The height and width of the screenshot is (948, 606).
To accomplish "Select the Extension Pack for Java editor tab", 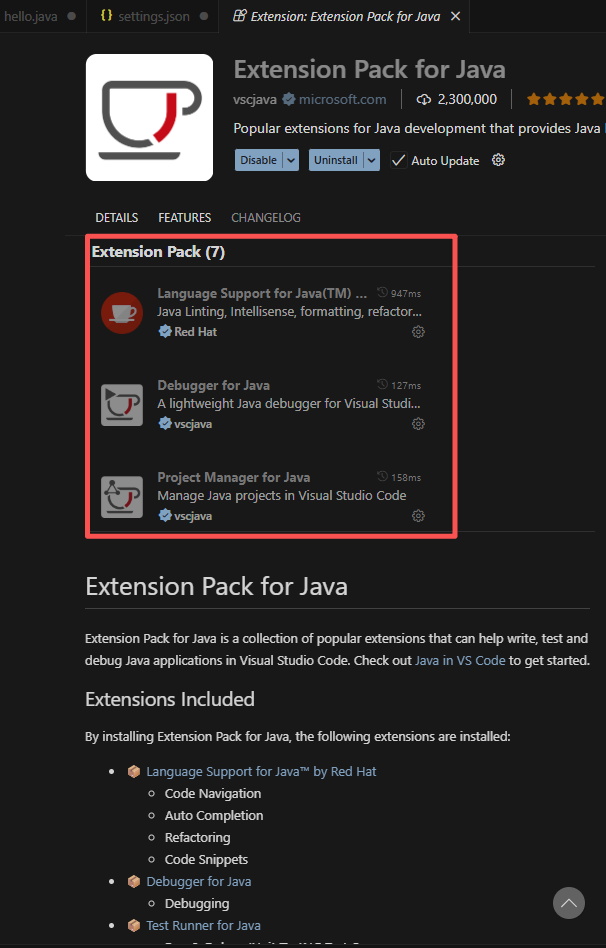I will tap(345, 16).
